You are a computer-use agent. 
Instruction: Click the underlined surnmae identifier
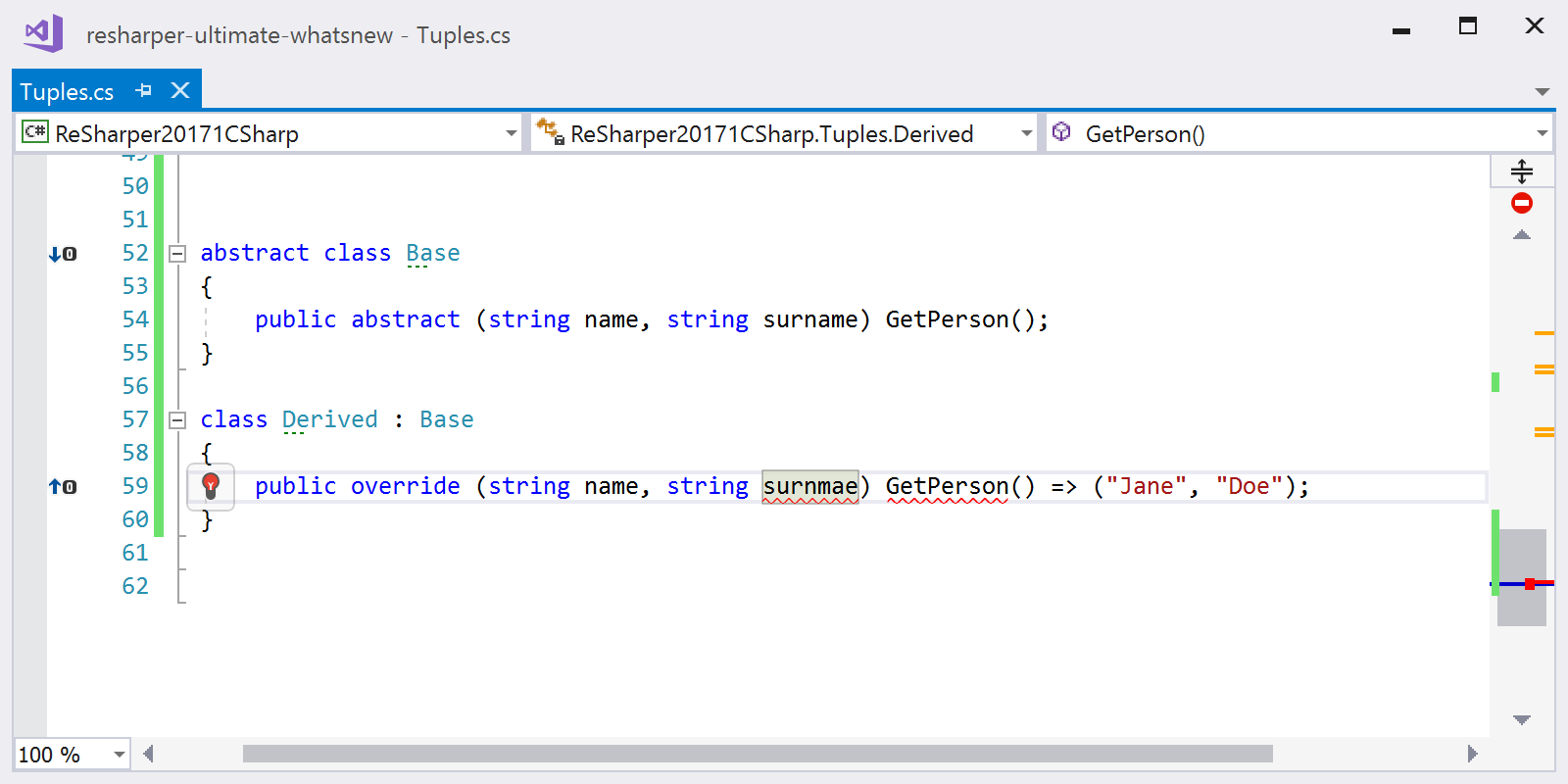tap(810, 486)
